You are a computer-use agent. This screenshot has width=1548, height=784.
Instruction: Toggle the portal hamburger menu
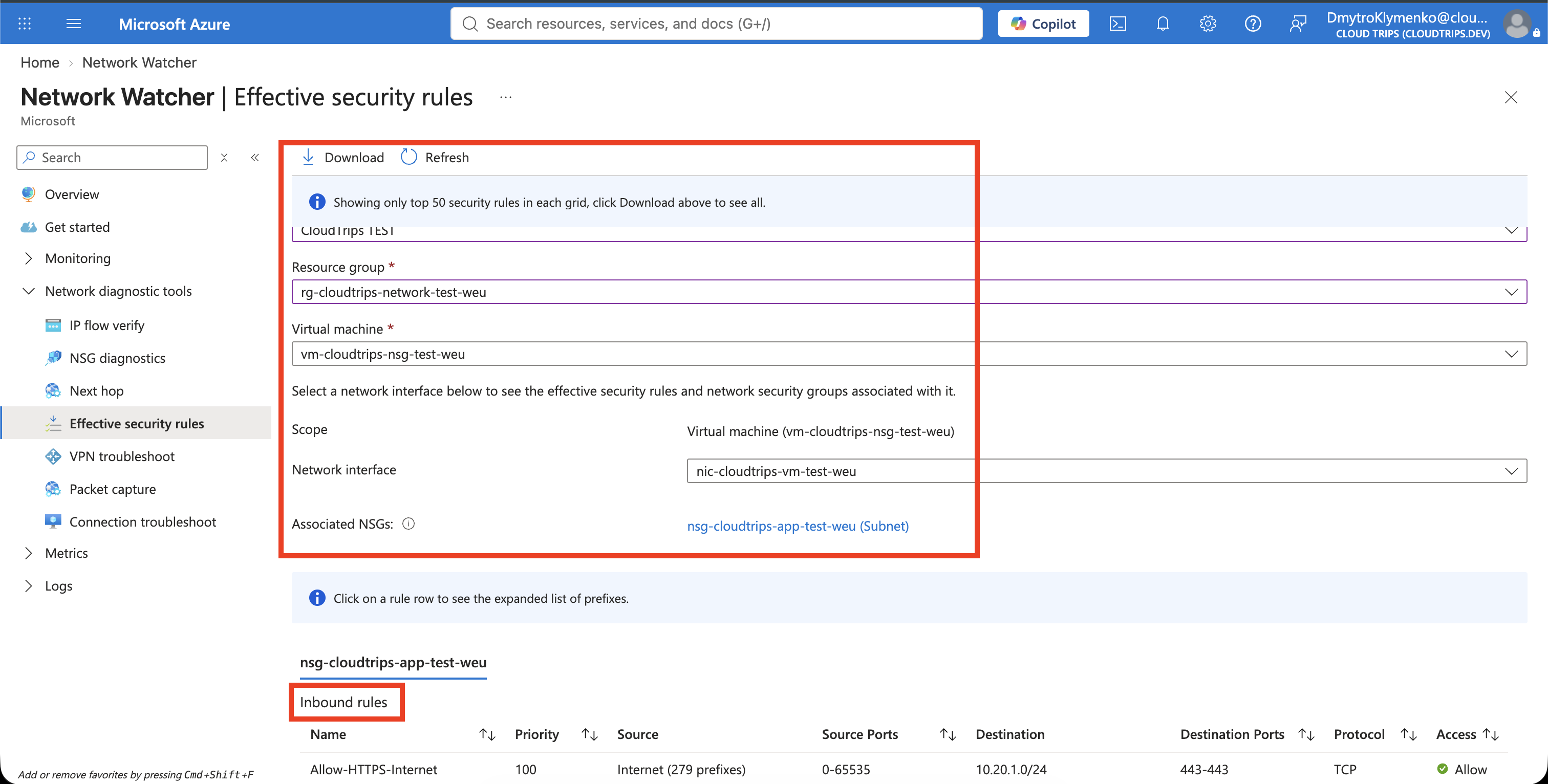pos(73,24)
